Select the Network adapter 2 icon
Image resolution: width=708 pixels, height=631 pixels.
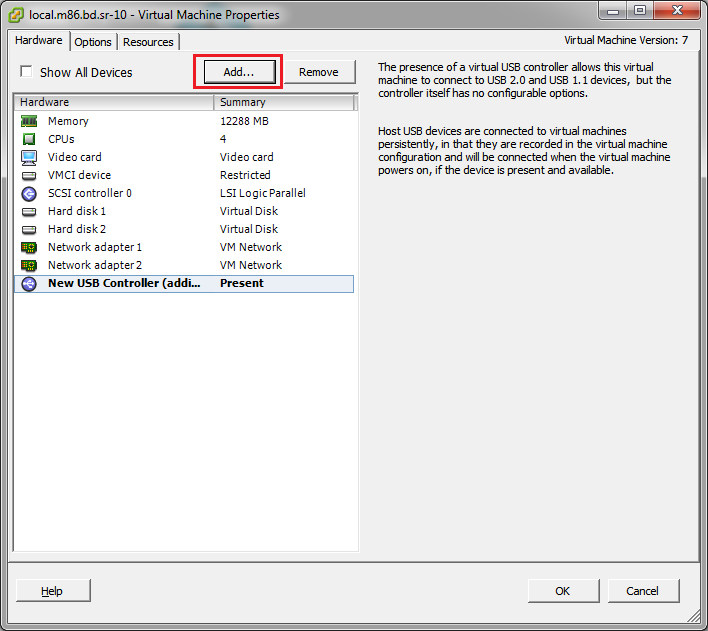click(x=29, y=265)
